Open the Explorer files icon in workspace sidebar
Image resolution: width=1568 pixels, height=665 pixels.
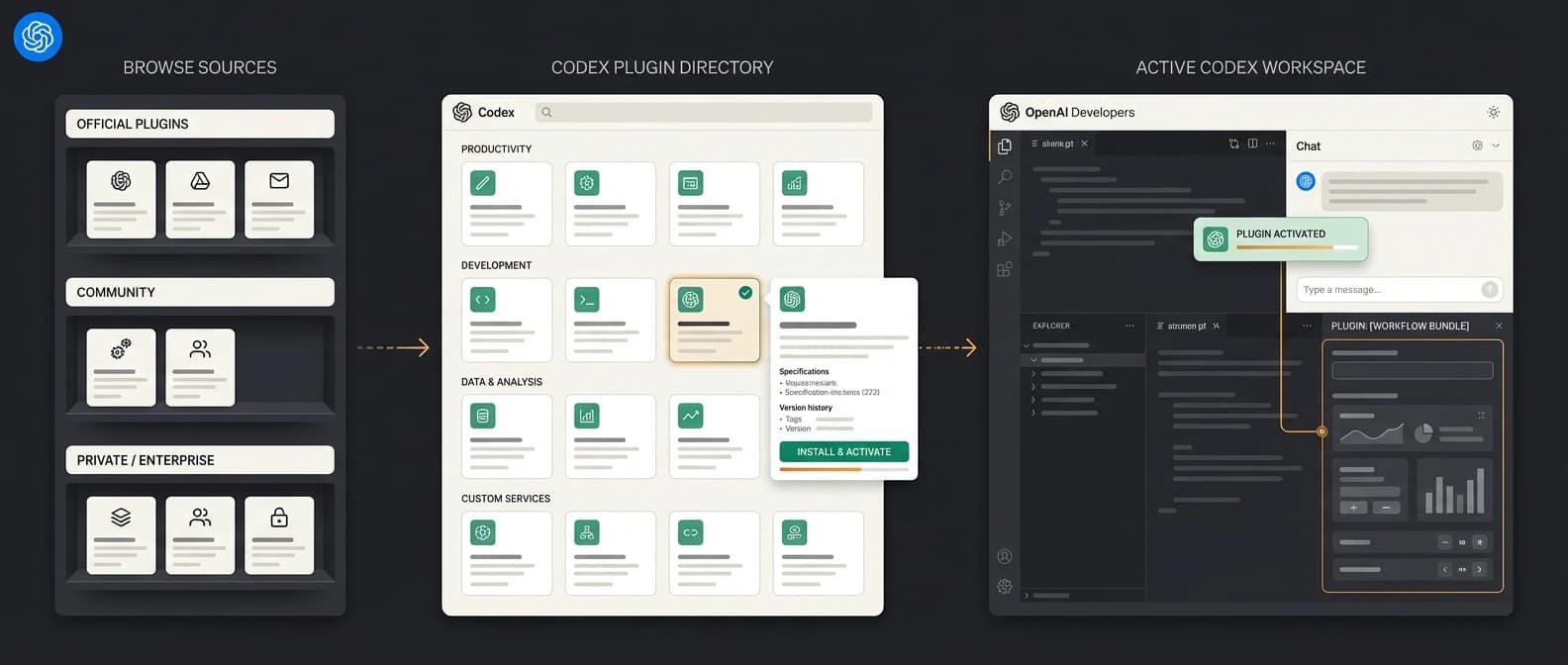1005,146
